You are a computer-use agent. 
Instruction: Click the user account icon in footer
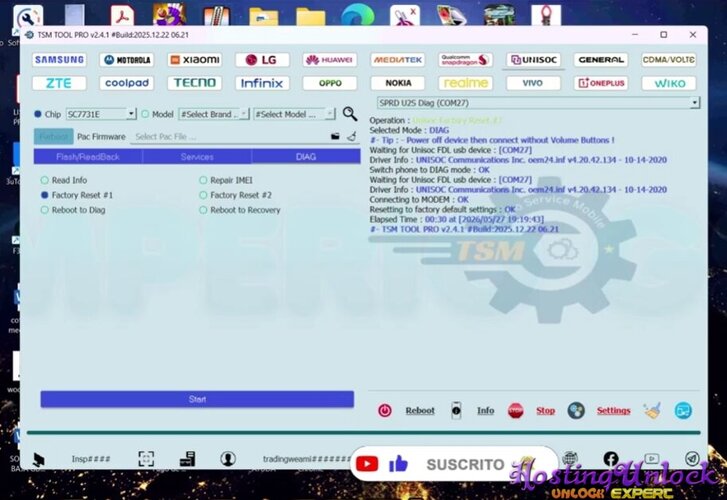[x=228, y=459]
